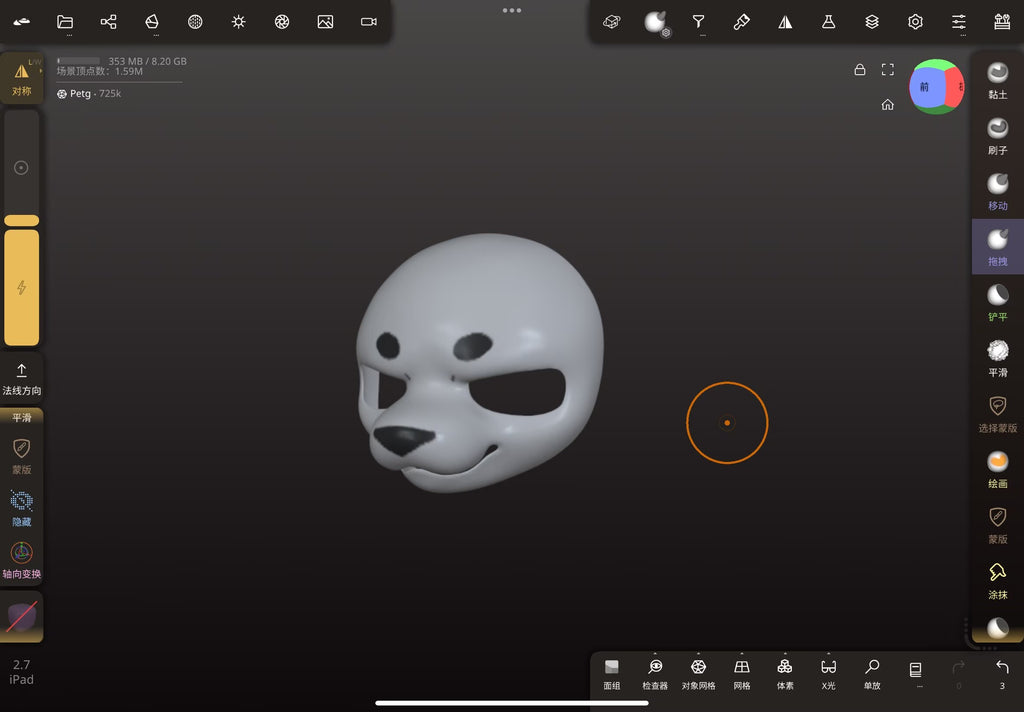Adjust the yellow intensity slider
Image resolution: width=1024 pixels, height=712 pixels.
click(x=22, y=287)
